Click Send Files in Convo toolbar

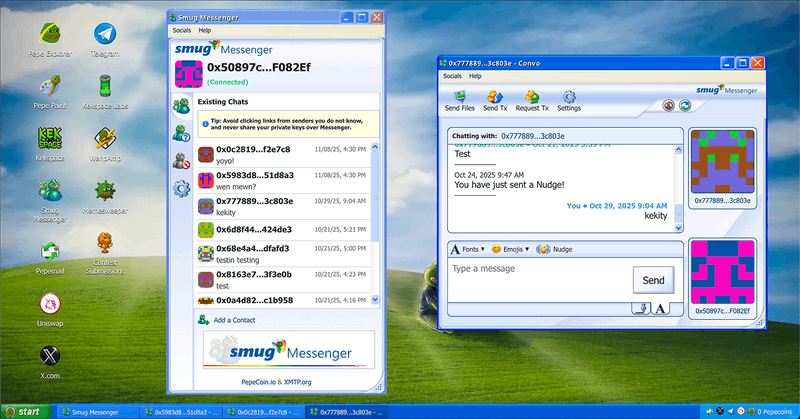[x=460, y=101]
